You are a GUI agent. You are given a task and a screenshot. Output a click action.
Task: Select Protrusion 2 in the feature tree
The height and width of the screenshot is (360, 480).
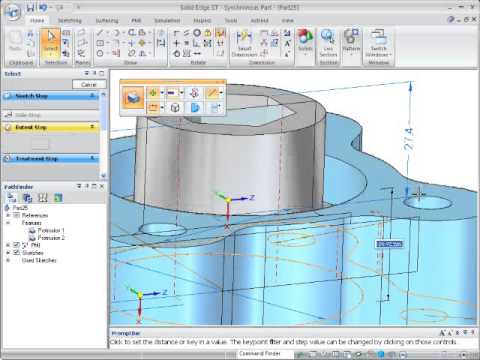[51, 238]
